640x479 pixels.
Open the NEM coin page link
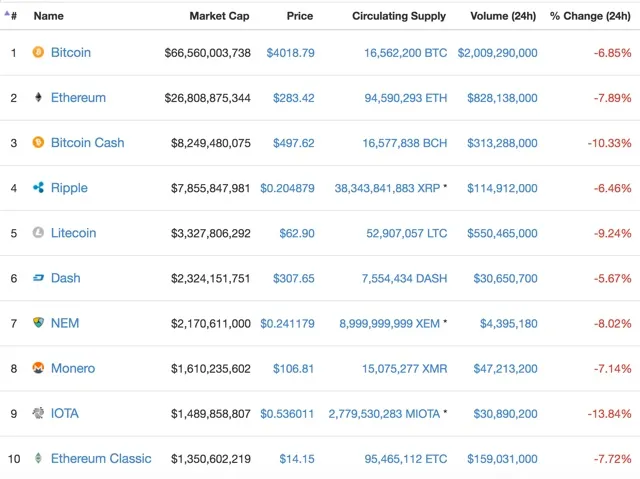click(x=65, y=323)
